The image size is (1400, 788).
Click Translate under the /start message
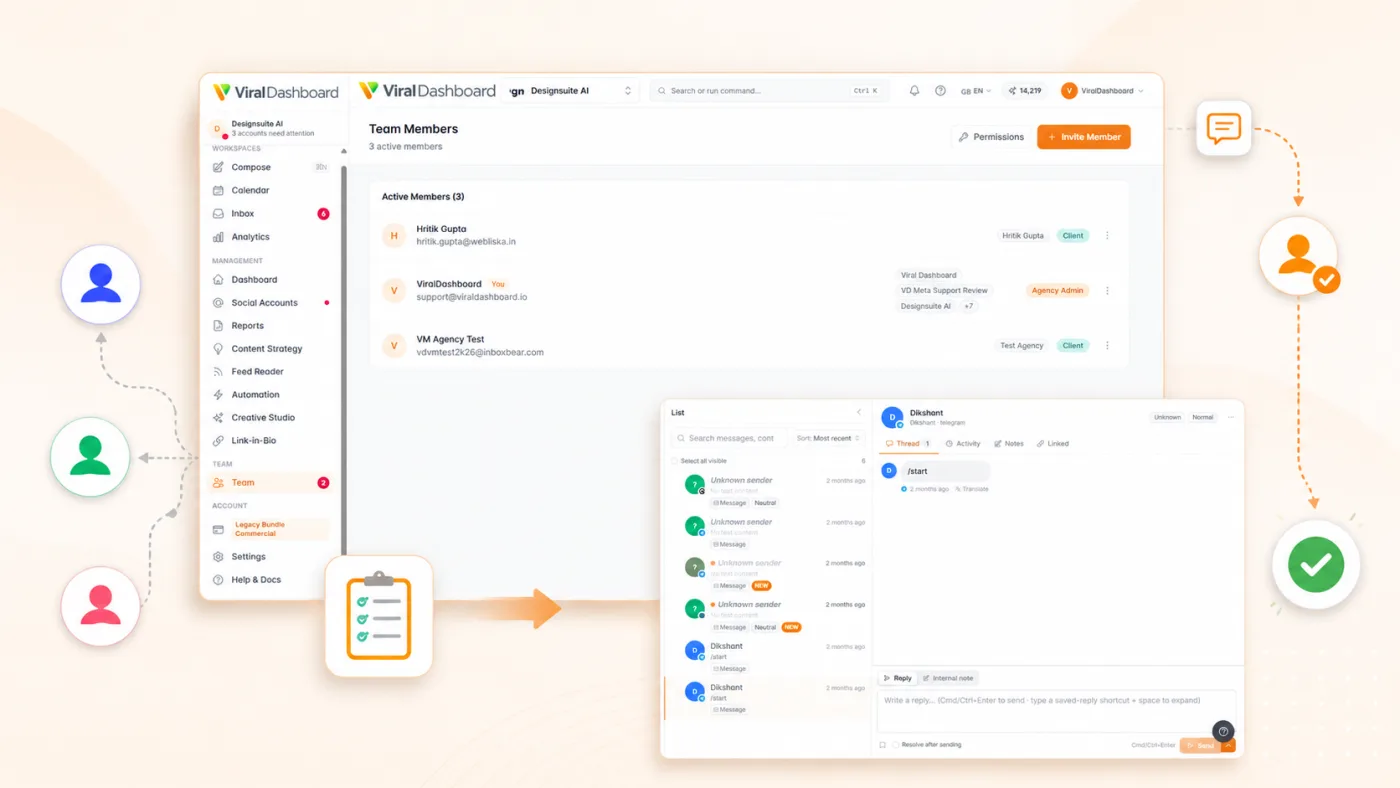pyautogui.click(x=972, y=489)
